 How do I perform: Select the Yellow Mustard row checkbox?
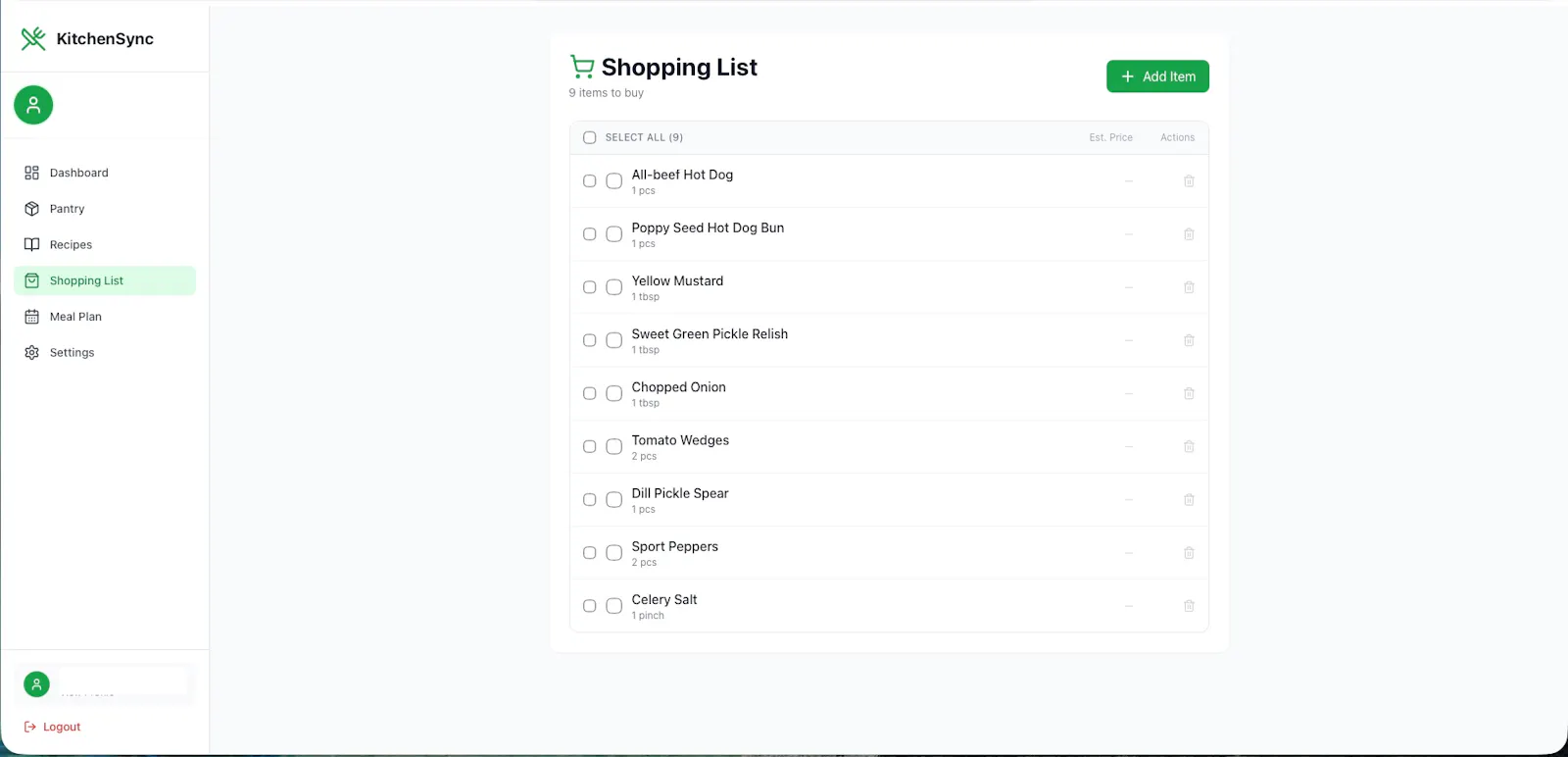(x=590, y=287)
